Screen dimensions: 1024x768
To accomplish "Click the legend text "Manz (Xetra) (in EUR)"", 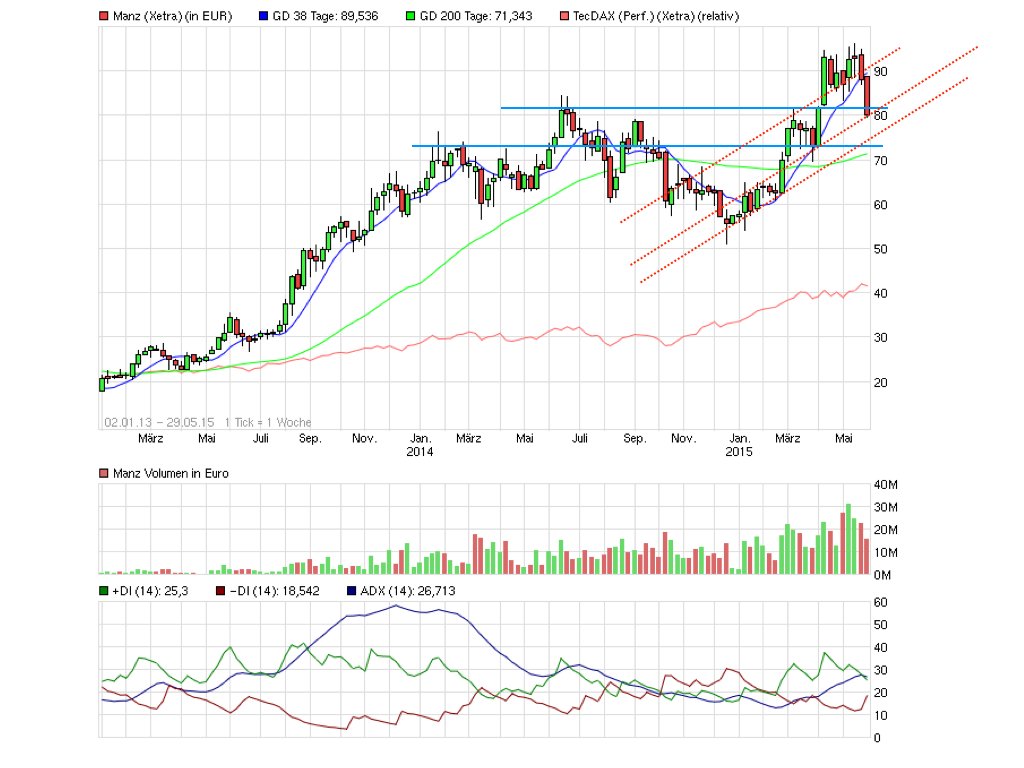I will pyautogui.click(x=172, y=16).
